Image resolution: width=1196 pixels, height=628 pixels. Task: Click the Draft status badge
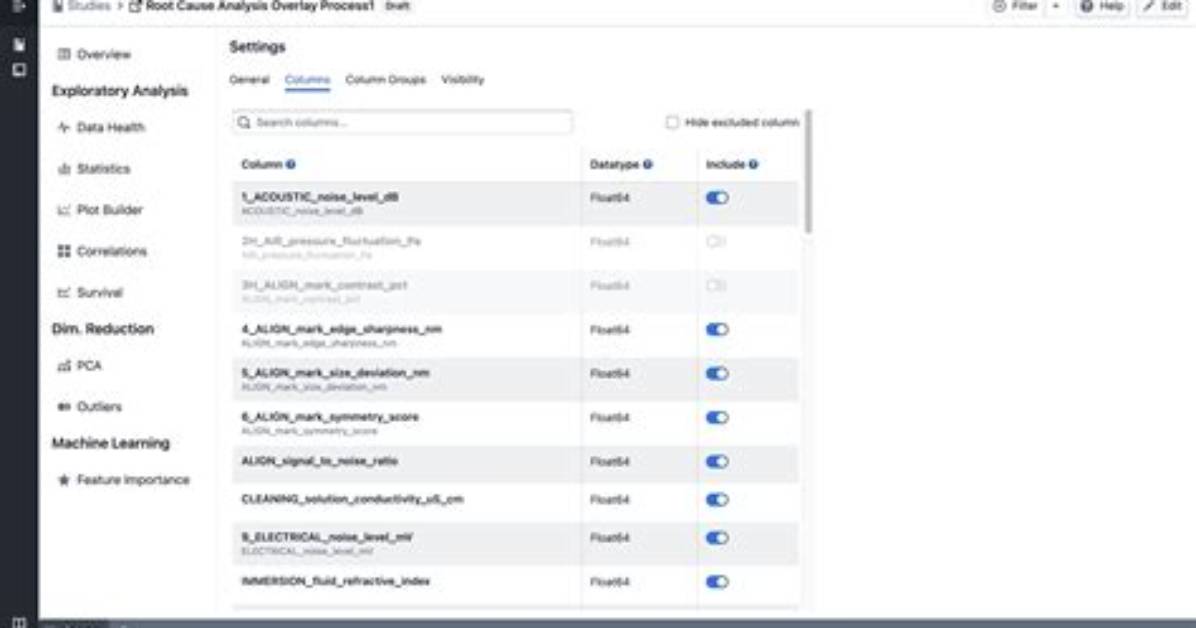pos(397,6)
